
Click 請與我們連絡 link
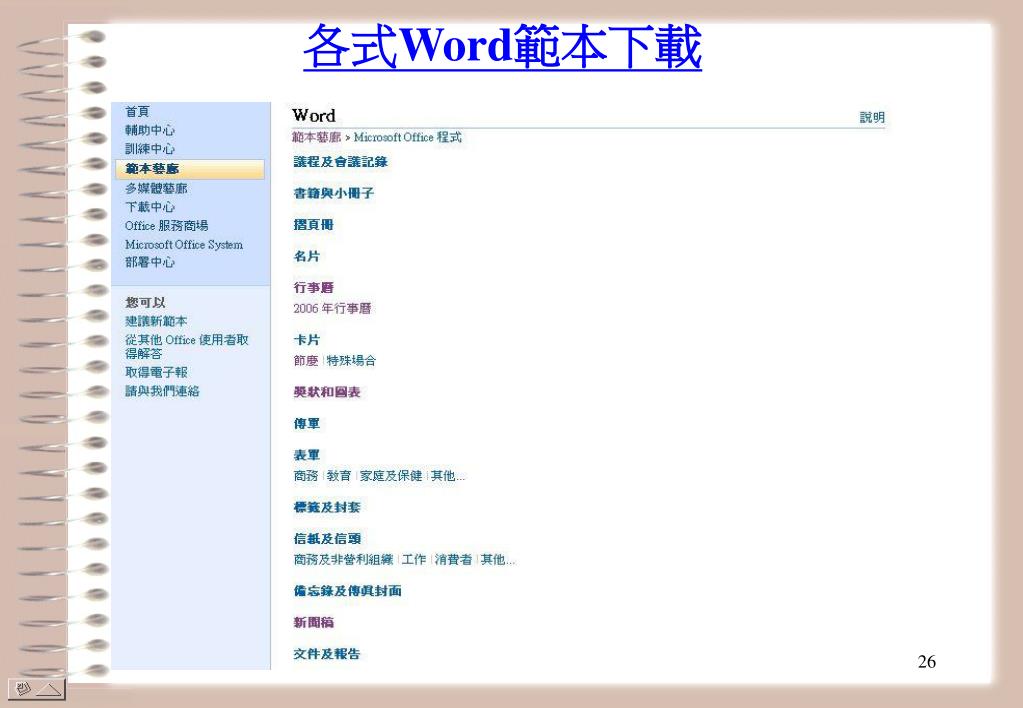click(x=162, y=392)
